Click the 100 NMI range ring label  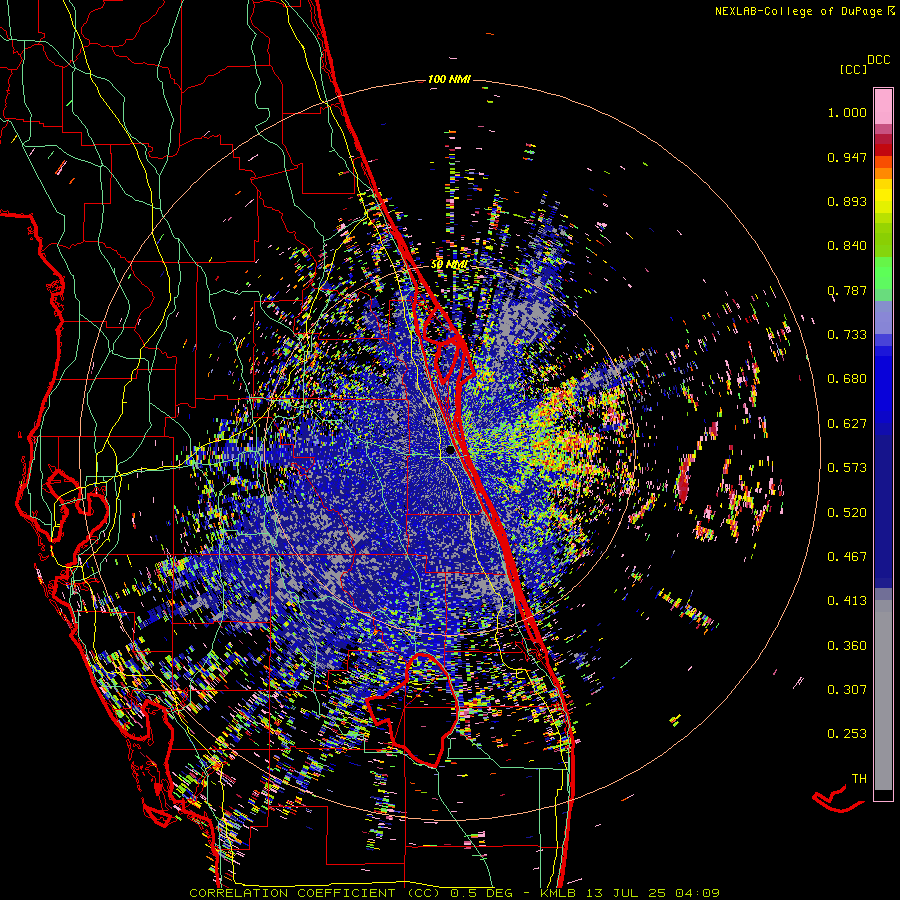(449, 79)
